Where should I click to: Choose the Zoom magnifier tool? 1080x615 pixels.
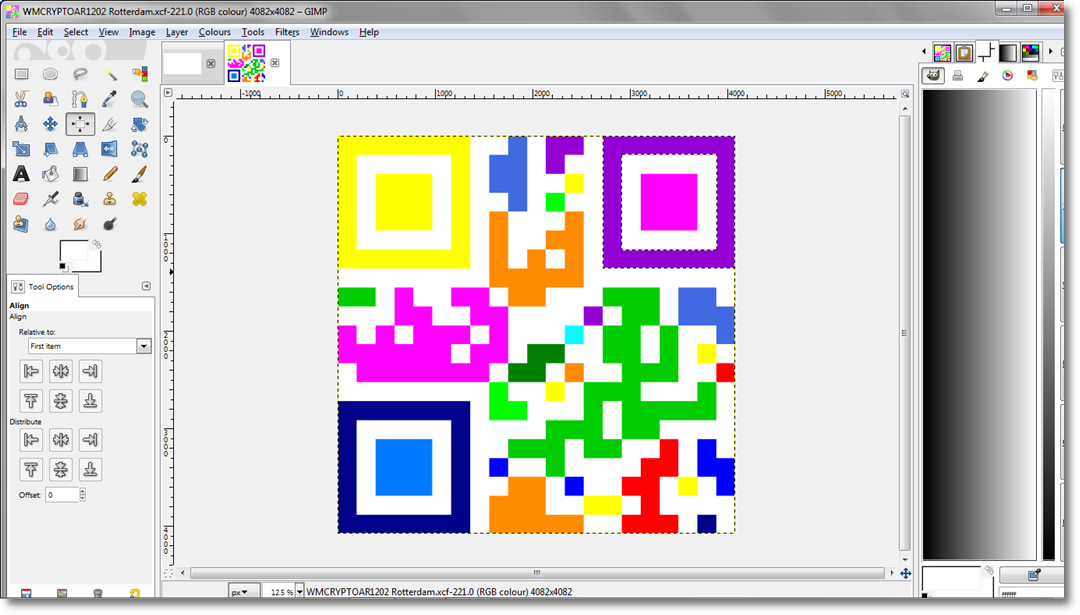(x=140, y=99)
